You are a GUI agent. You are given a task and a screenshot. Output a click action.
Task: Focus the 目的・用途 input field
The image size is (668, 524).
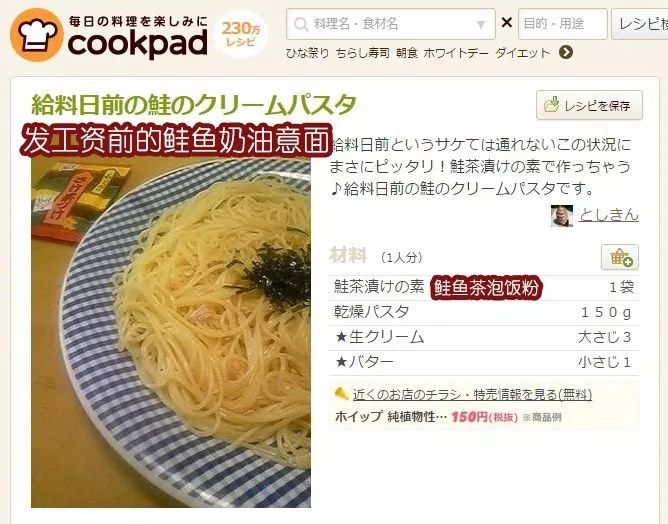click(562, 24)
